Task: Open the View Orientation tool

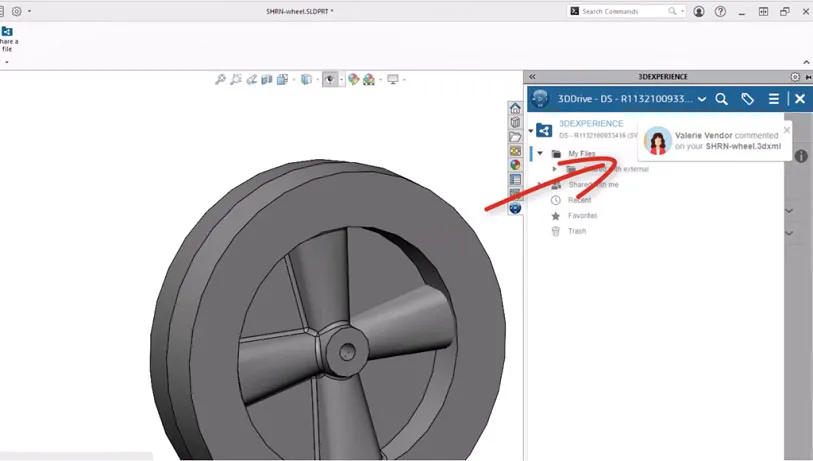Action: point(282,79)
